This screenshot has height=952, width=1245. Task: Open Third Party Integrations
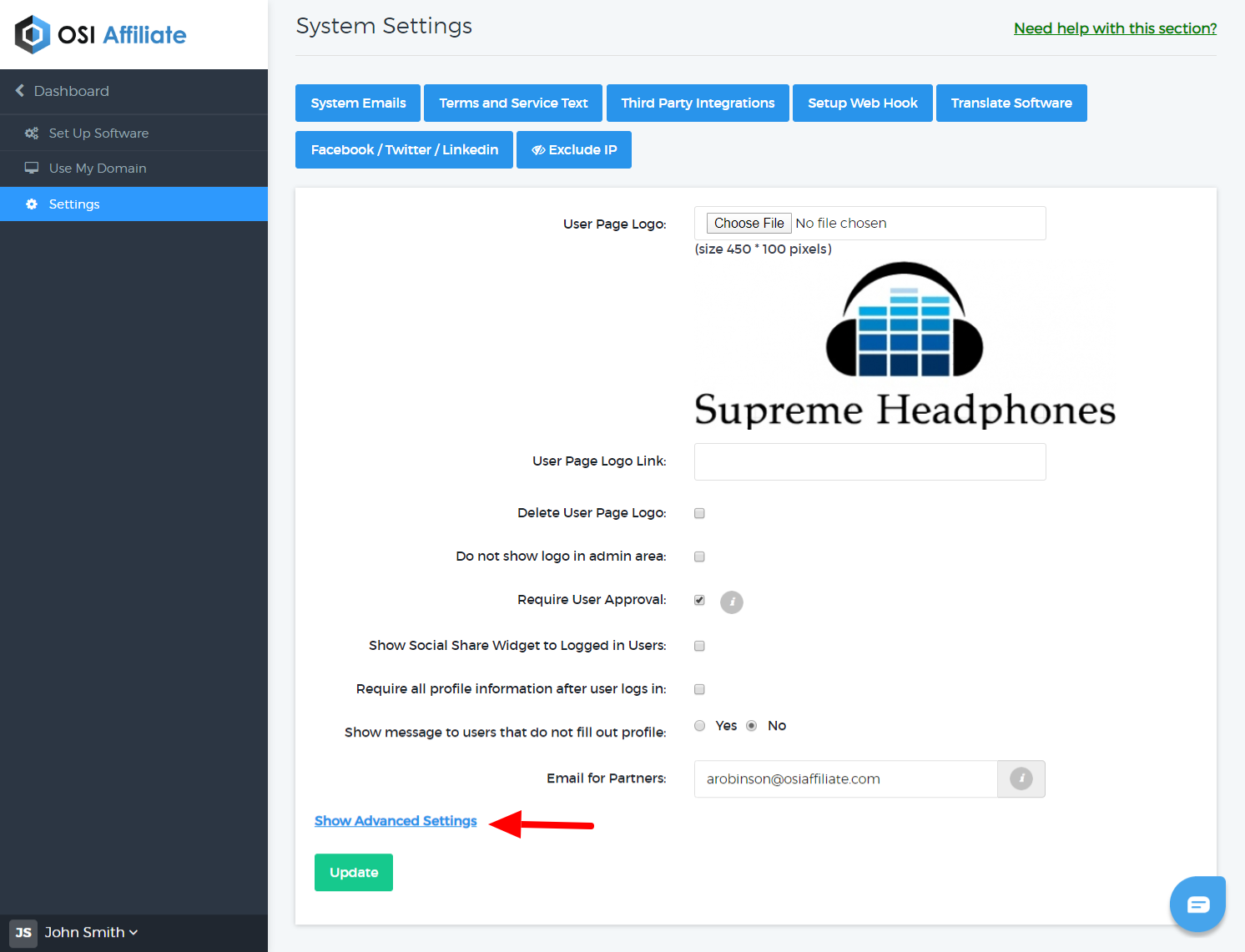tap(698, 103)
